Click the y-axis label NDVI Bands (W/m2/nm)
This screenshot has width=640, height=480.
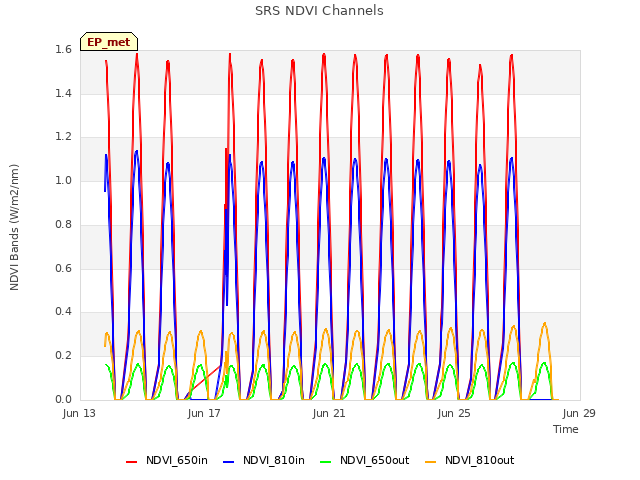click(x=14, y=227)
